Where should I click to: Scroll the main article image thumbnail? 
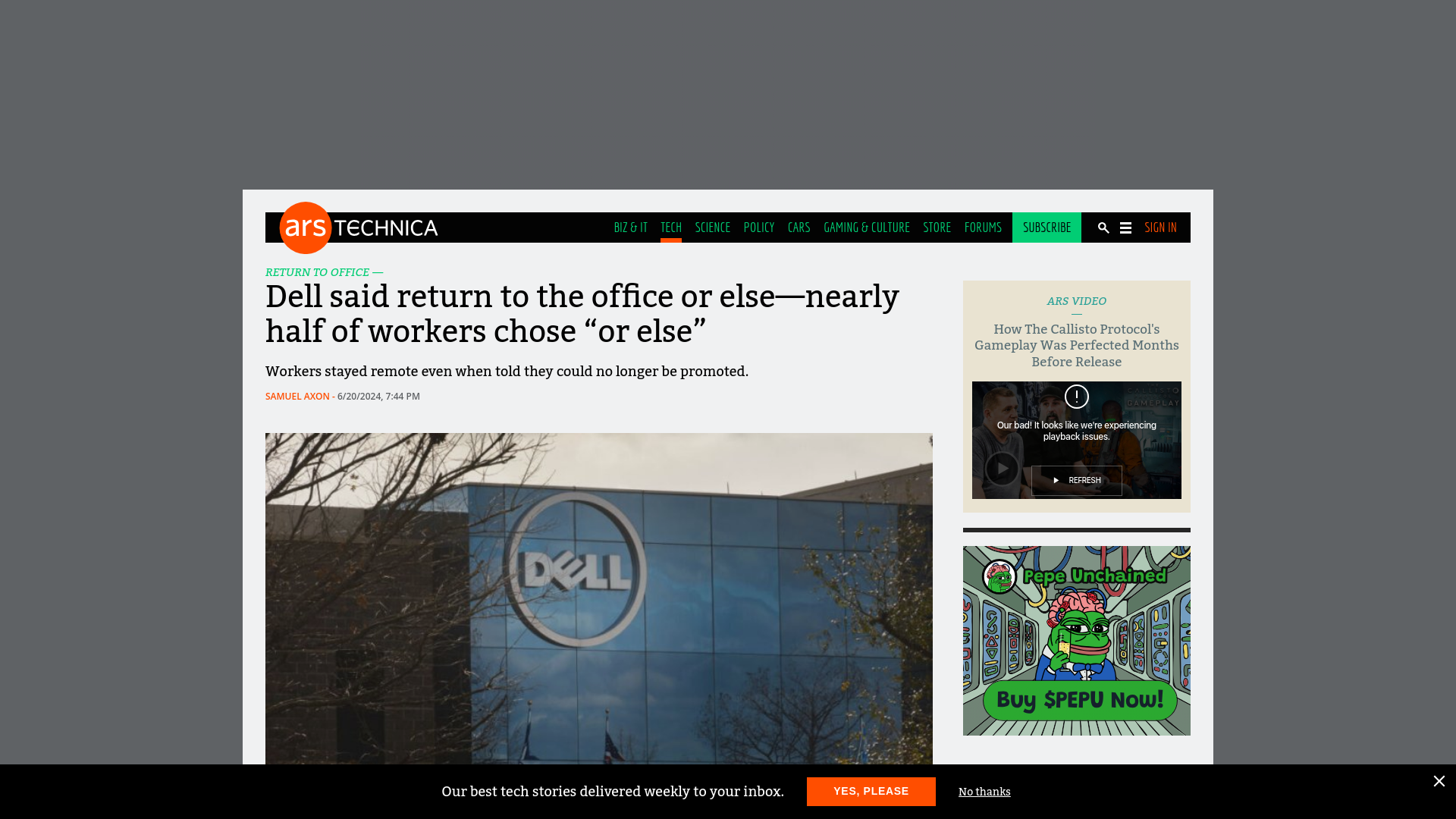click(598, 598)
